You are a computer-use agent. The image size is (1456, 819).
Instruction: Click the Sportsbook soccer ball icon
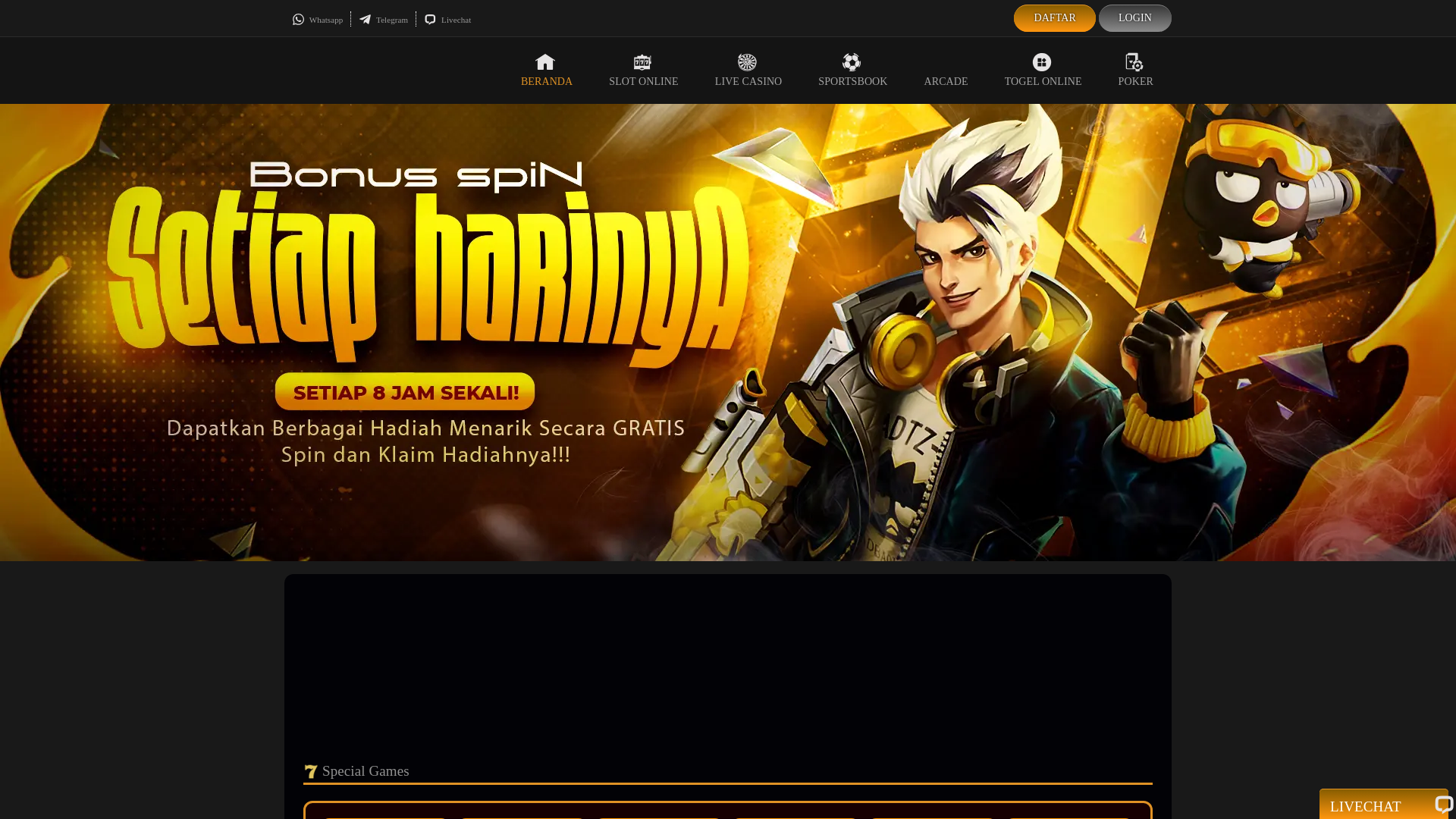[852, 62]
